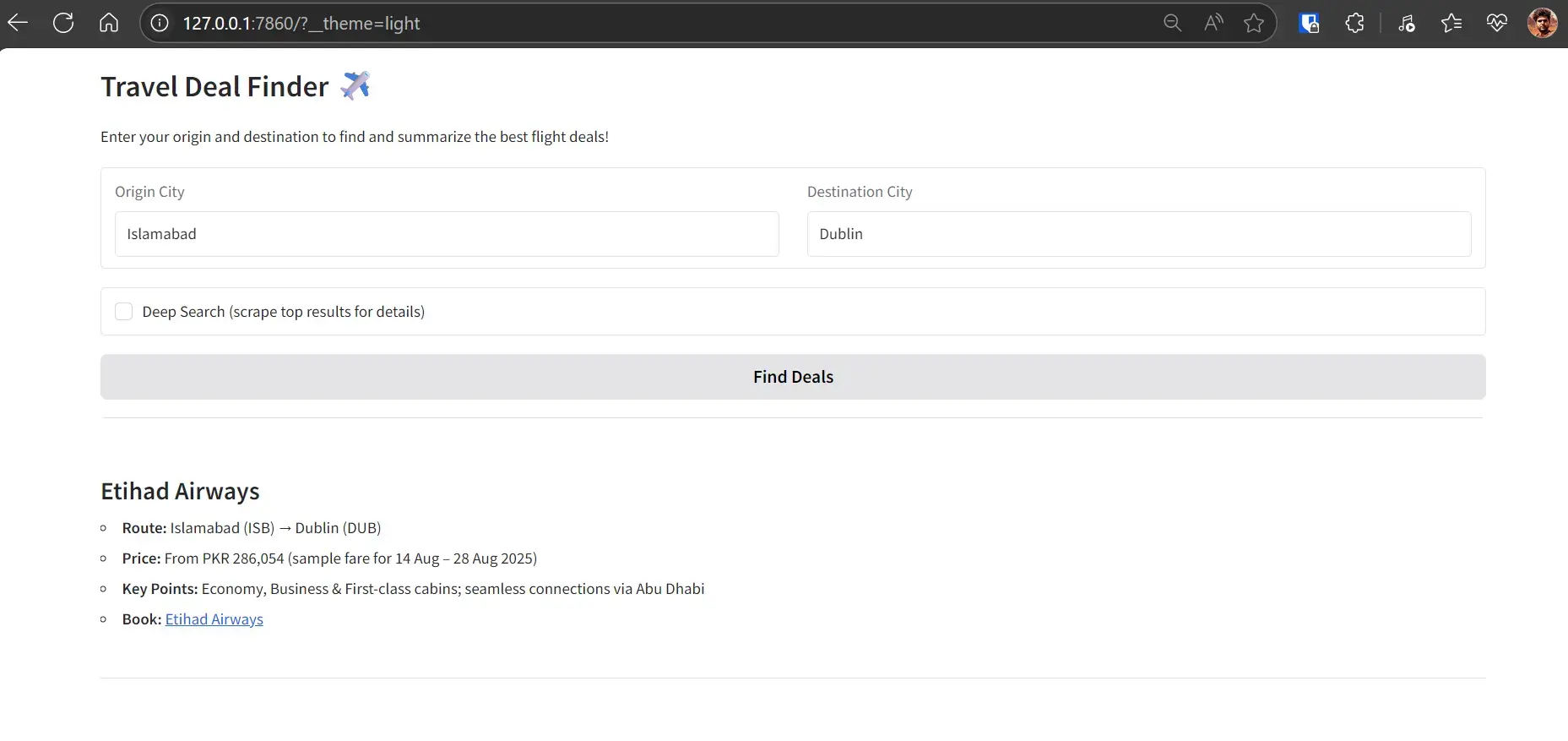Go to browser home page
The height and width of the screenshot is (741, 1568).
click(109, 23)
